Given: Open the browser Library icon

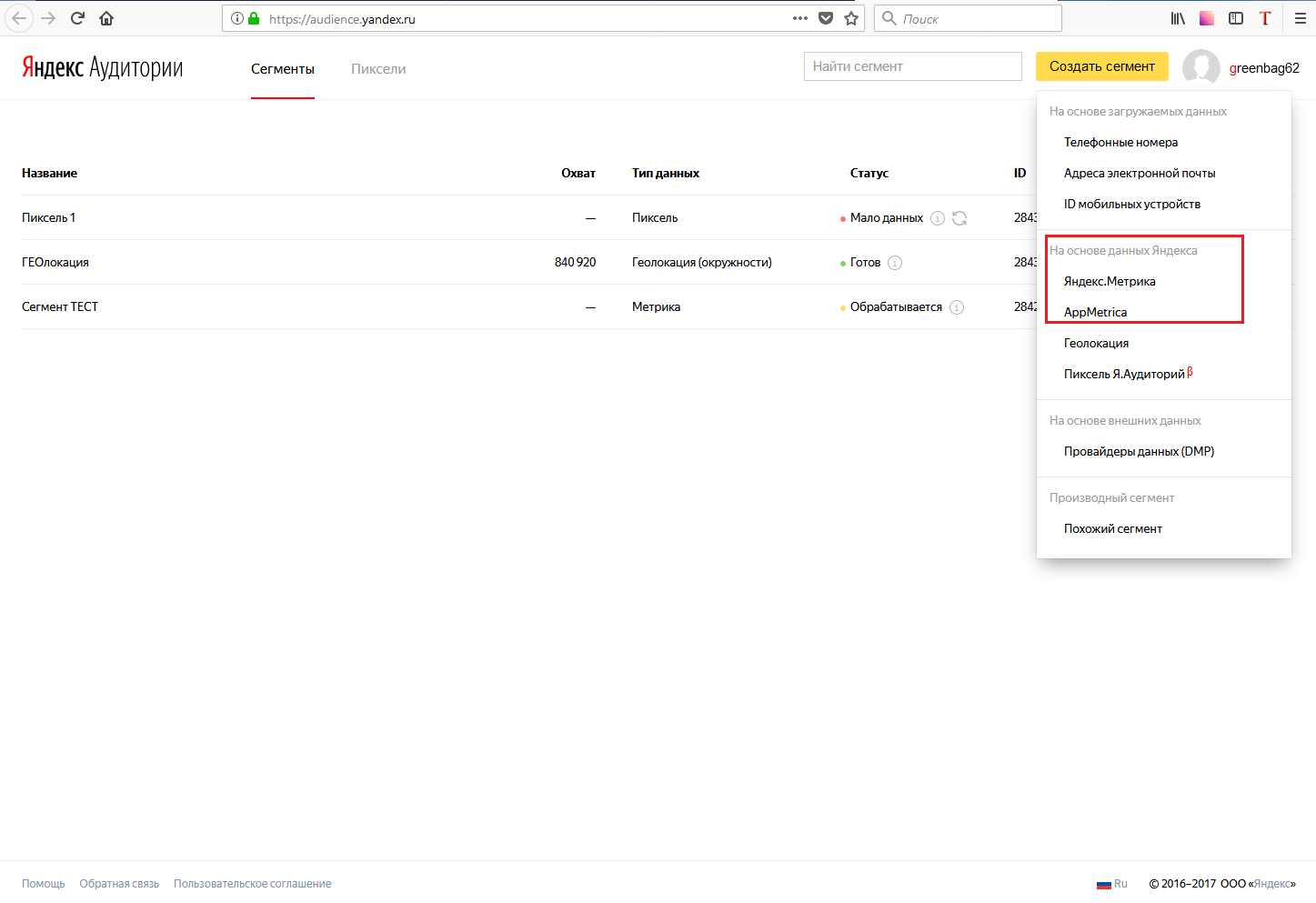Looking at the screenshot, I should 1178,18.
